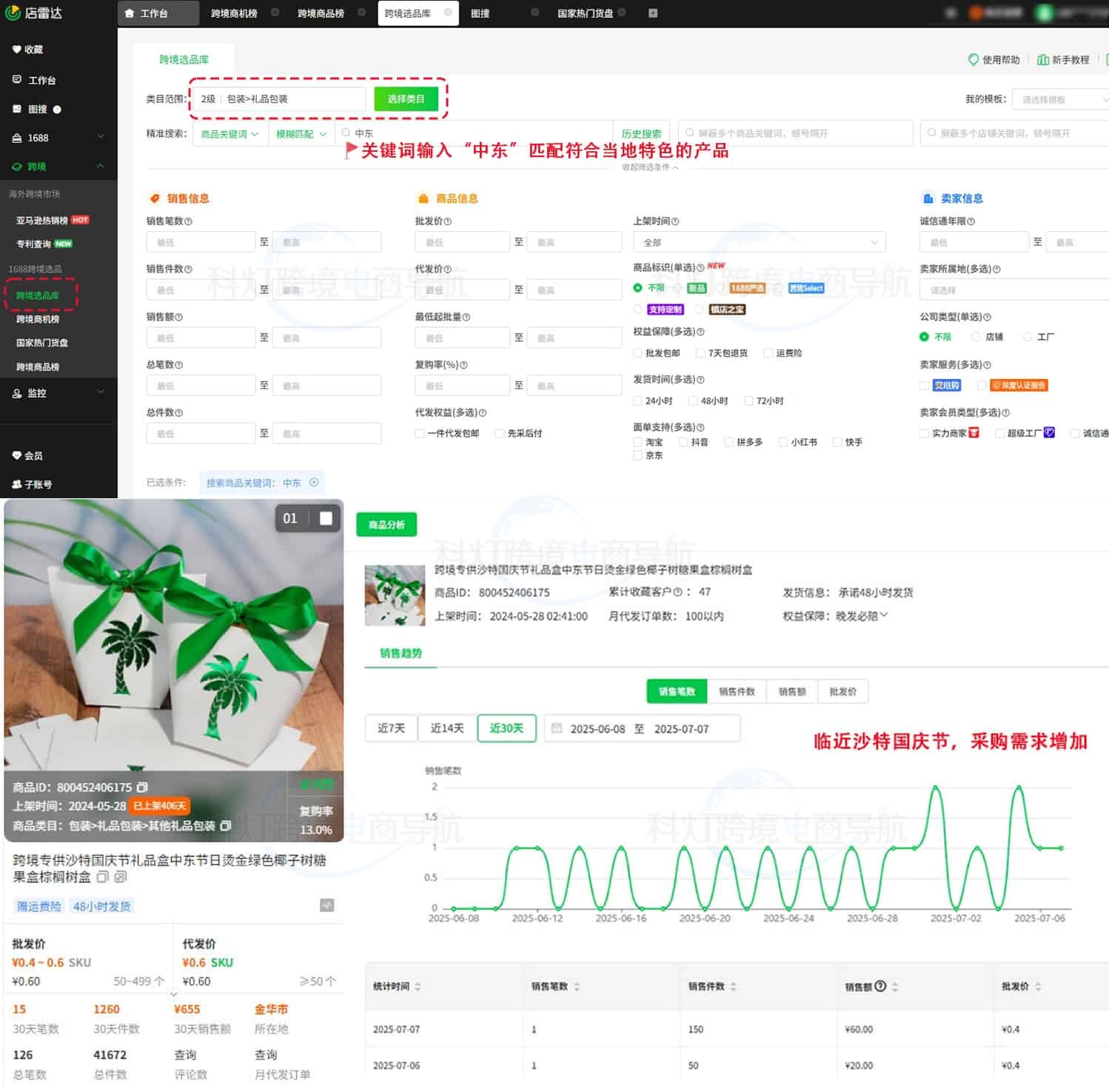Expand the 商品关键词 search type dropdown
This screenshot has height=1092, width=1109.
click(229, 134)
